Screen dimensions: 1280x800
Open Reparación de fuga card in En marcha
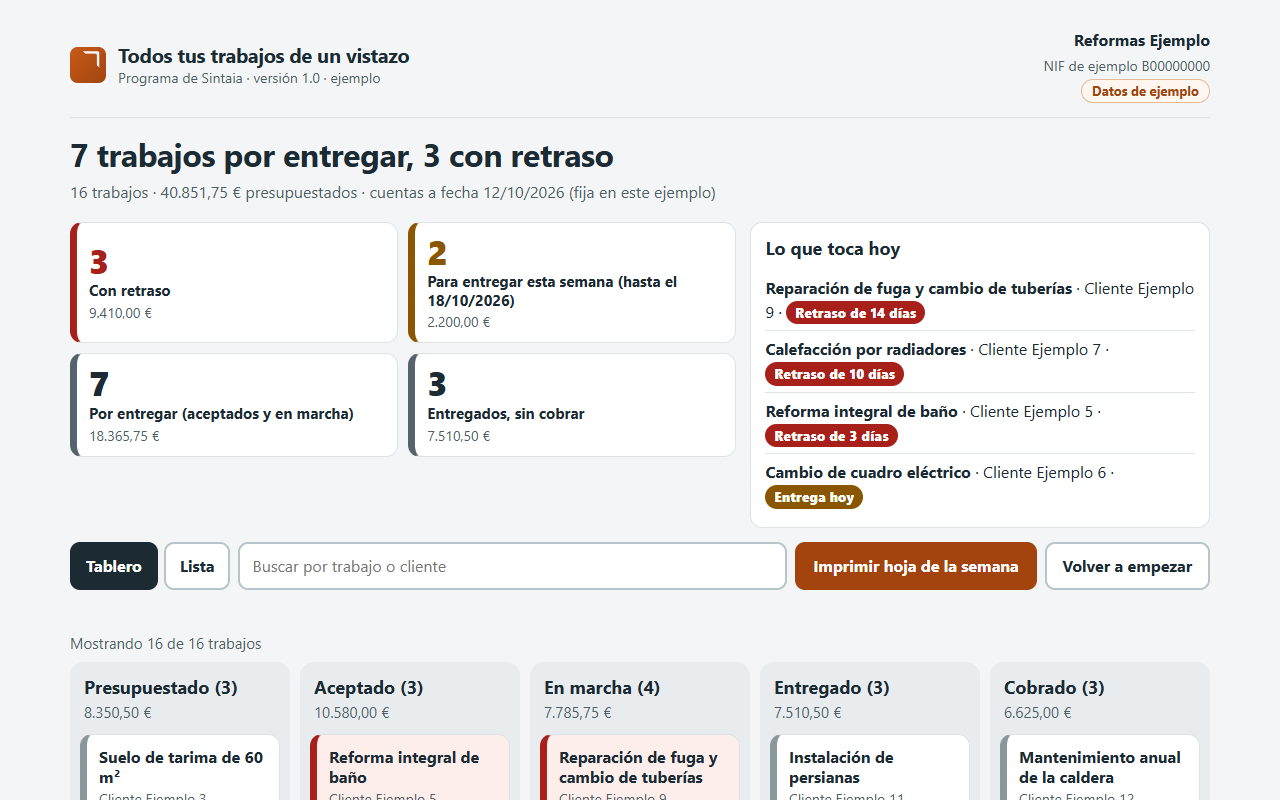pos(640,767)
